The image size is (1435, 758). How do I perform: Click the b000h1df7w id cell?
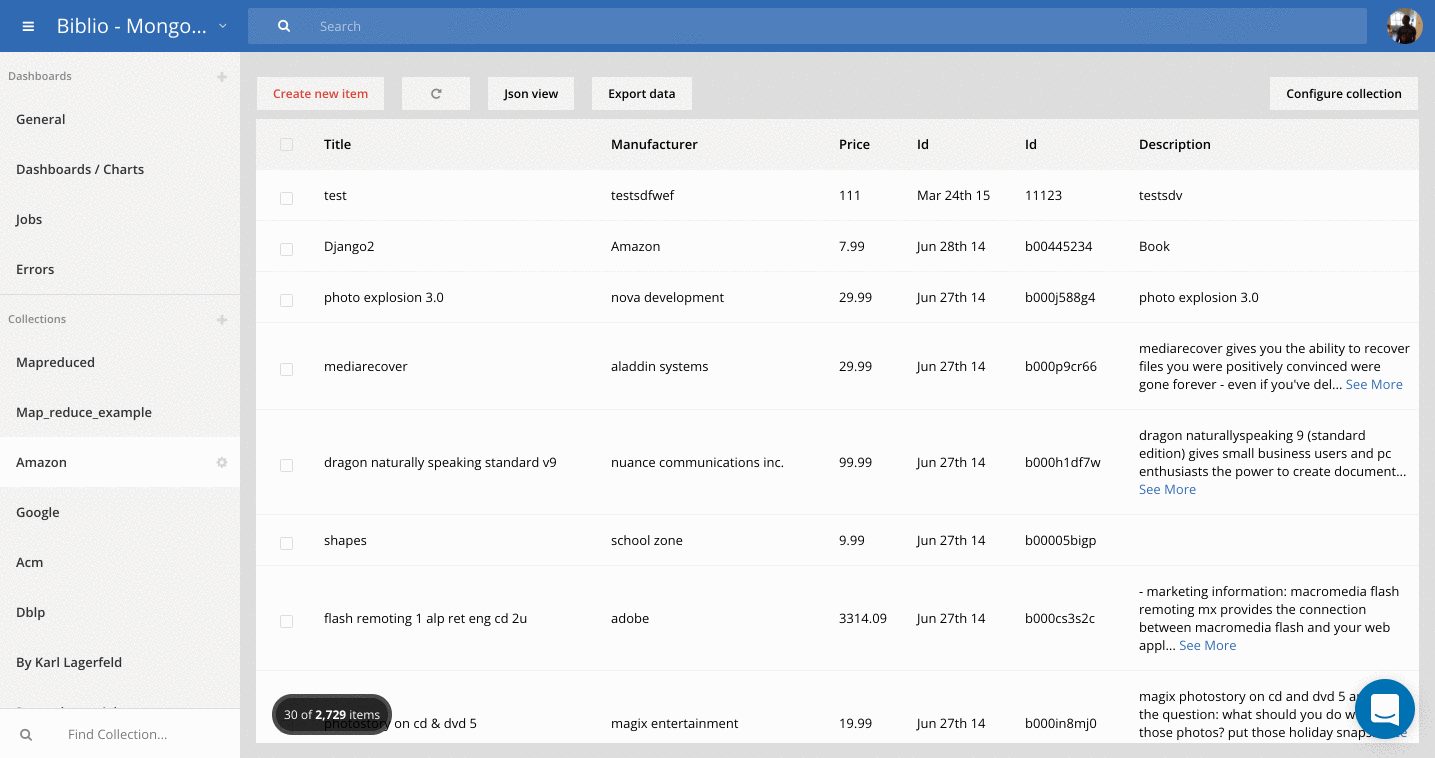tap(1063, 462)
